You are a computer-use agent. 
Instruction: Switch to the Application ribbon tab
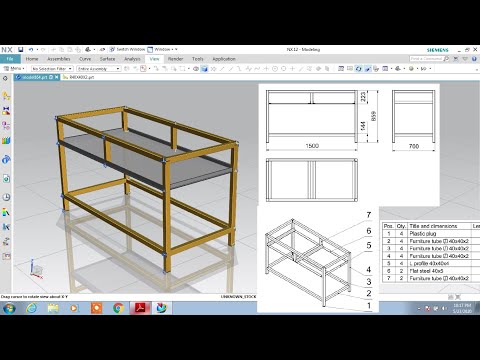tap(224, 59)
